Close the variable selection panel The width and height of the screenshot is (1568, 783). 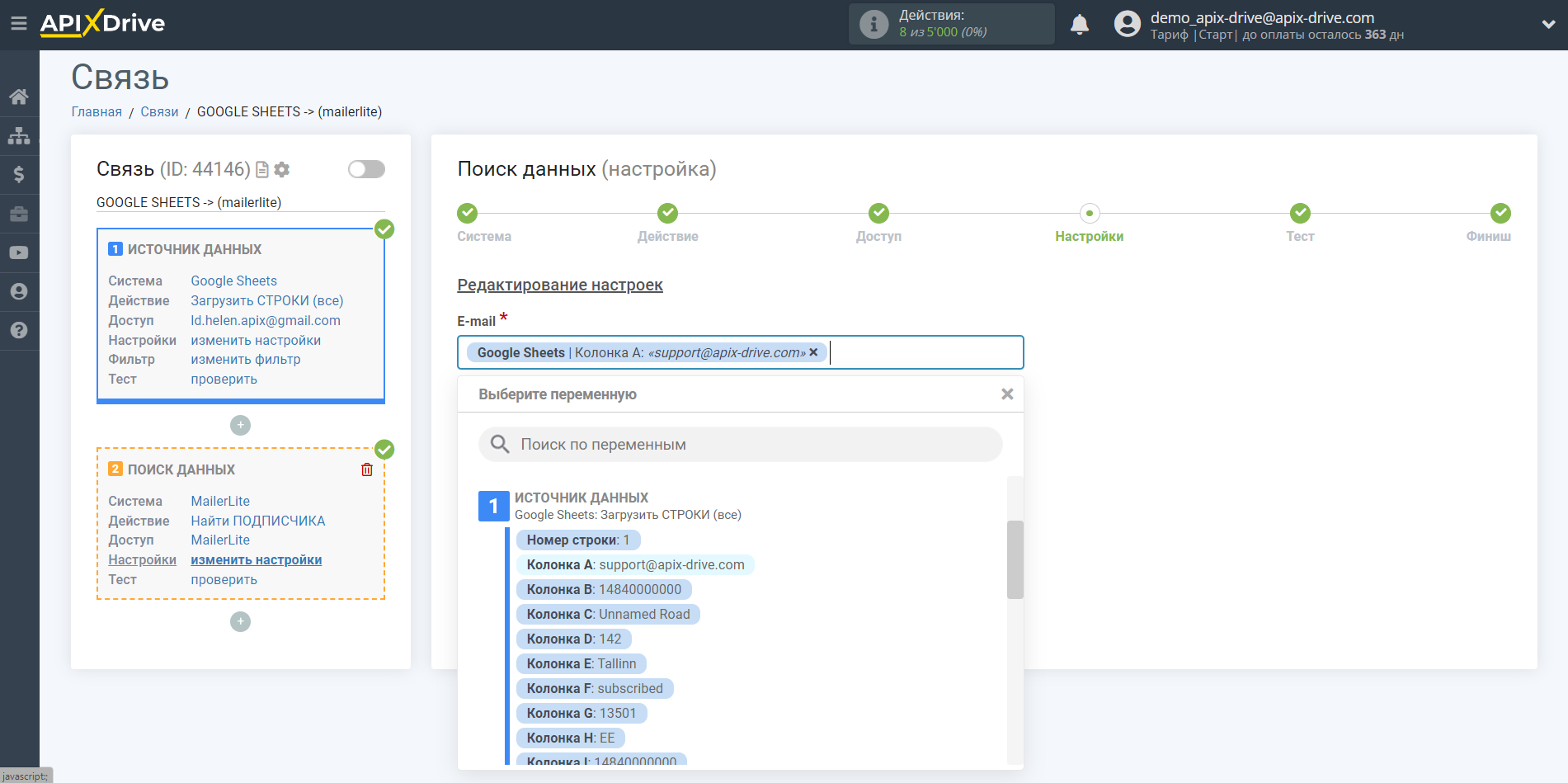click(x=1007, y=394)
